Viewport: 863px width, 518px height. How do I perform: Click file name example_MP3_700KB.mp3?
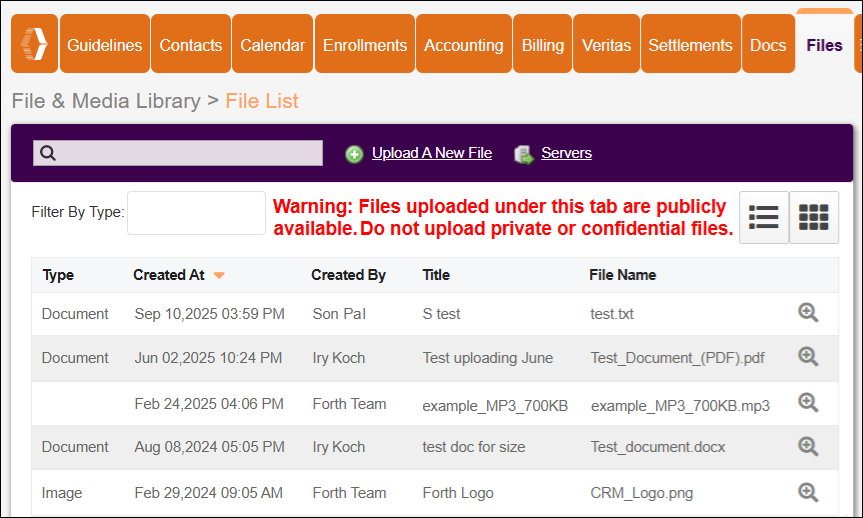pos(680,406)
